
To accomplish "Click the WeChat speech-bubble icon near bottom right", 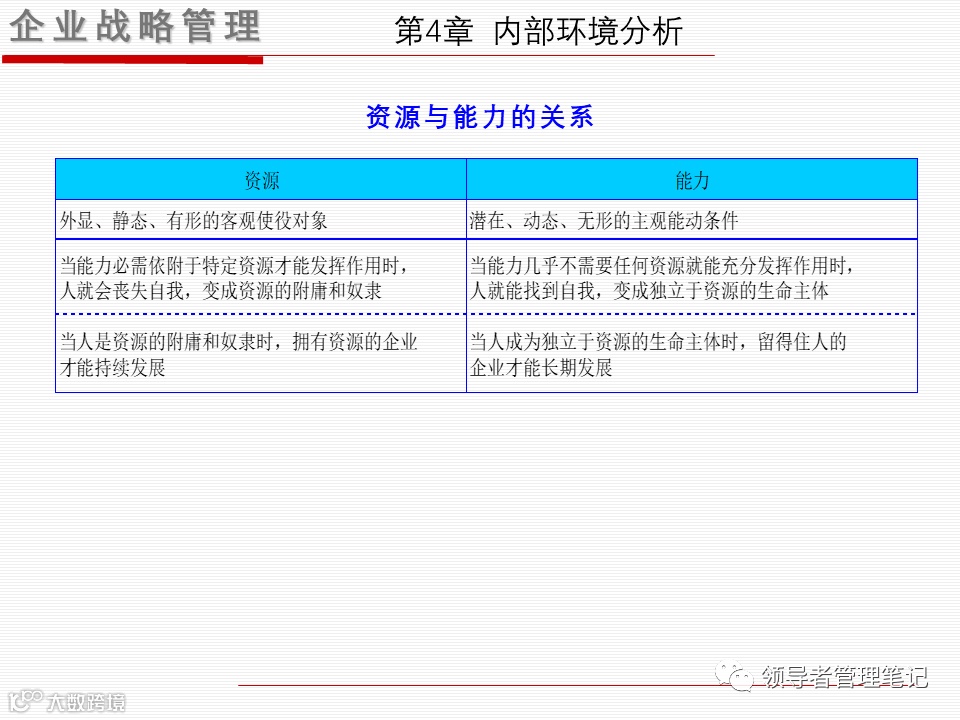I will (737, 676).
